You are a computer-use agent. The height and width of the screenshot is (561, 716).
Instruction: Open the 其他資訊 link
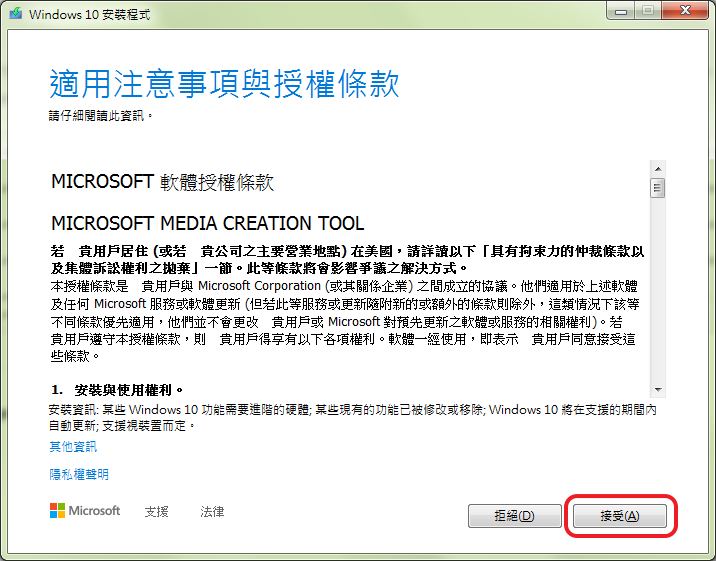coord(73,446)
